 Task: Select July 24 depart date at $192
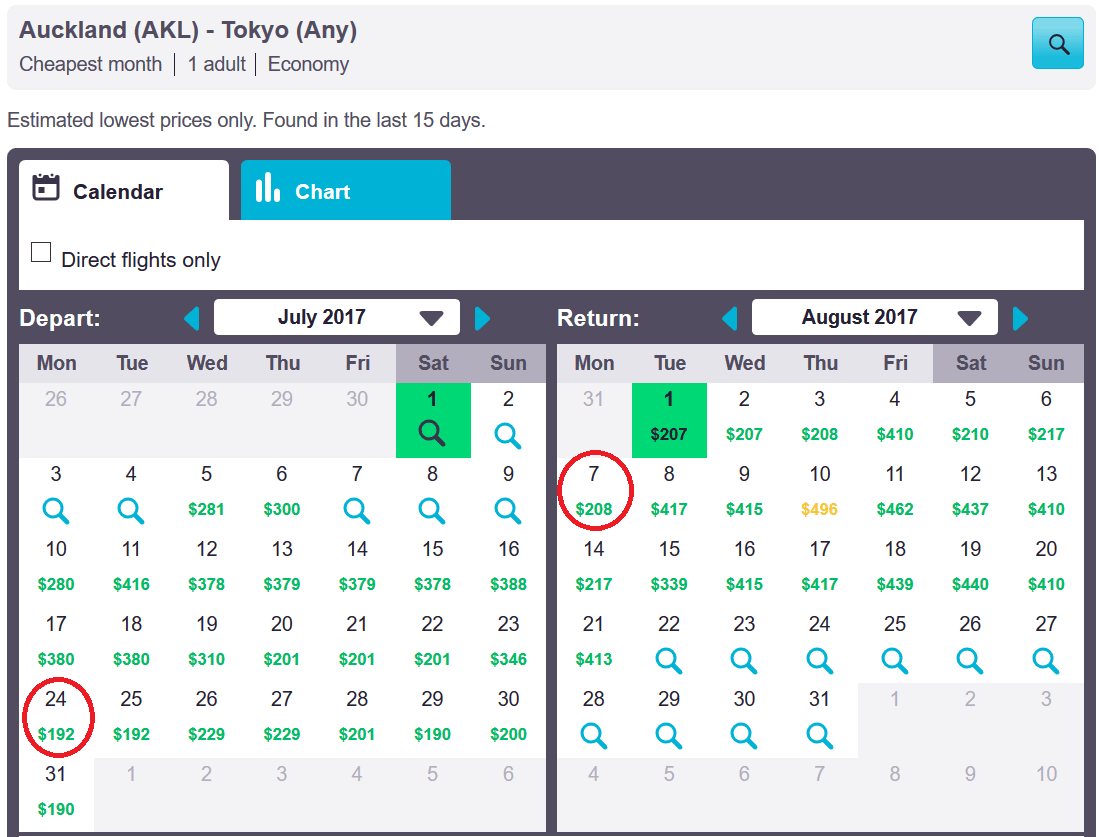pos(56,717)
